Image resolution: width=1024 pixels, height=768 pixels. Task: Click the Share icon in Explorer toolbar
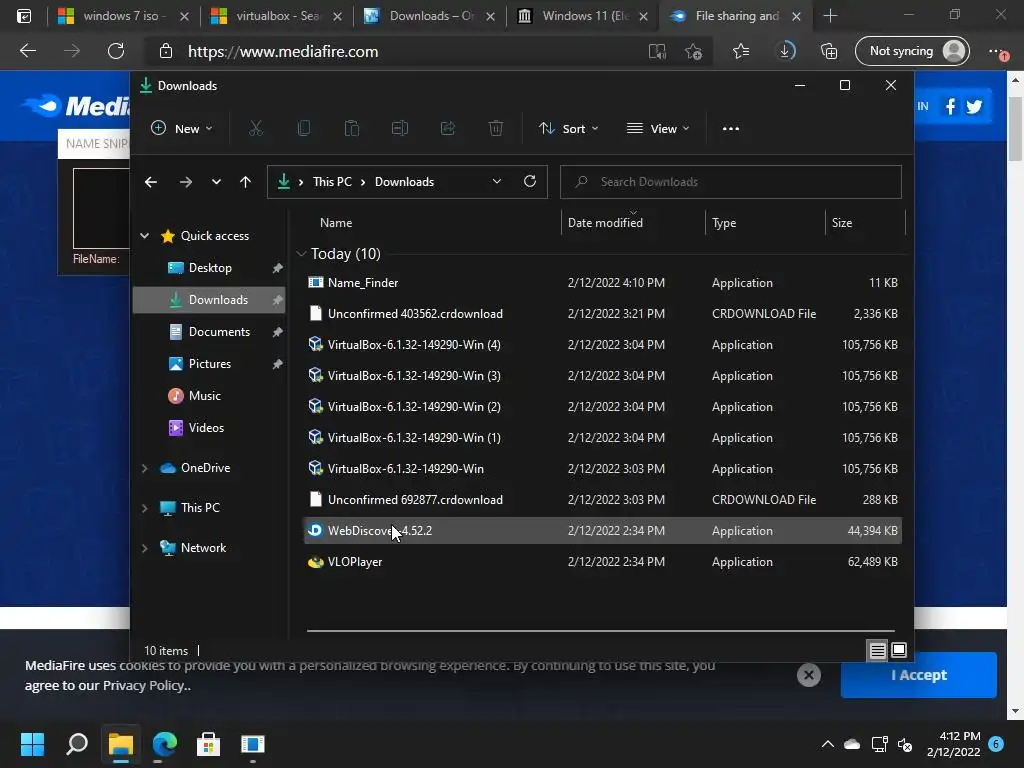pyautogui.click(x=448, y=129)
